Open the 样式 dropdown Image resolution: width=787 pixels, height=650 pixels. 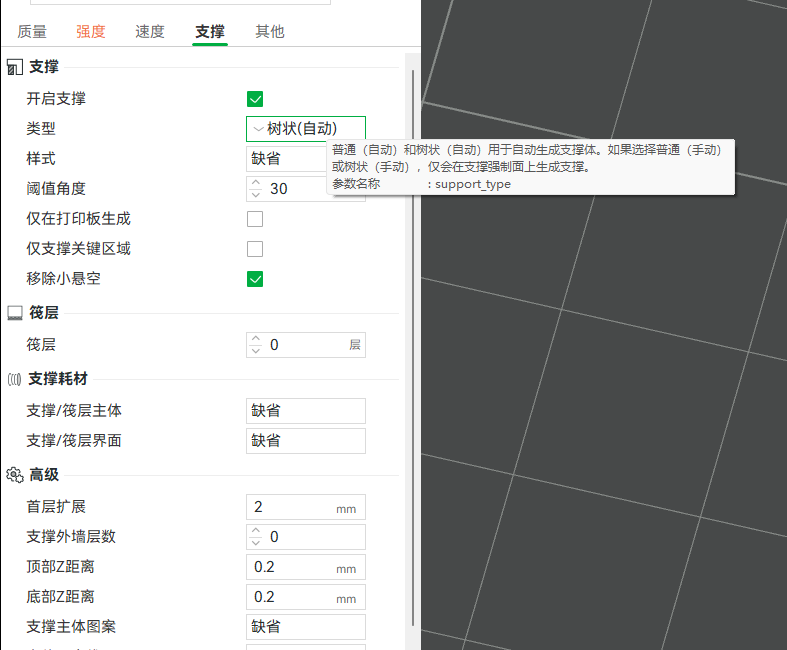point(286,159)
